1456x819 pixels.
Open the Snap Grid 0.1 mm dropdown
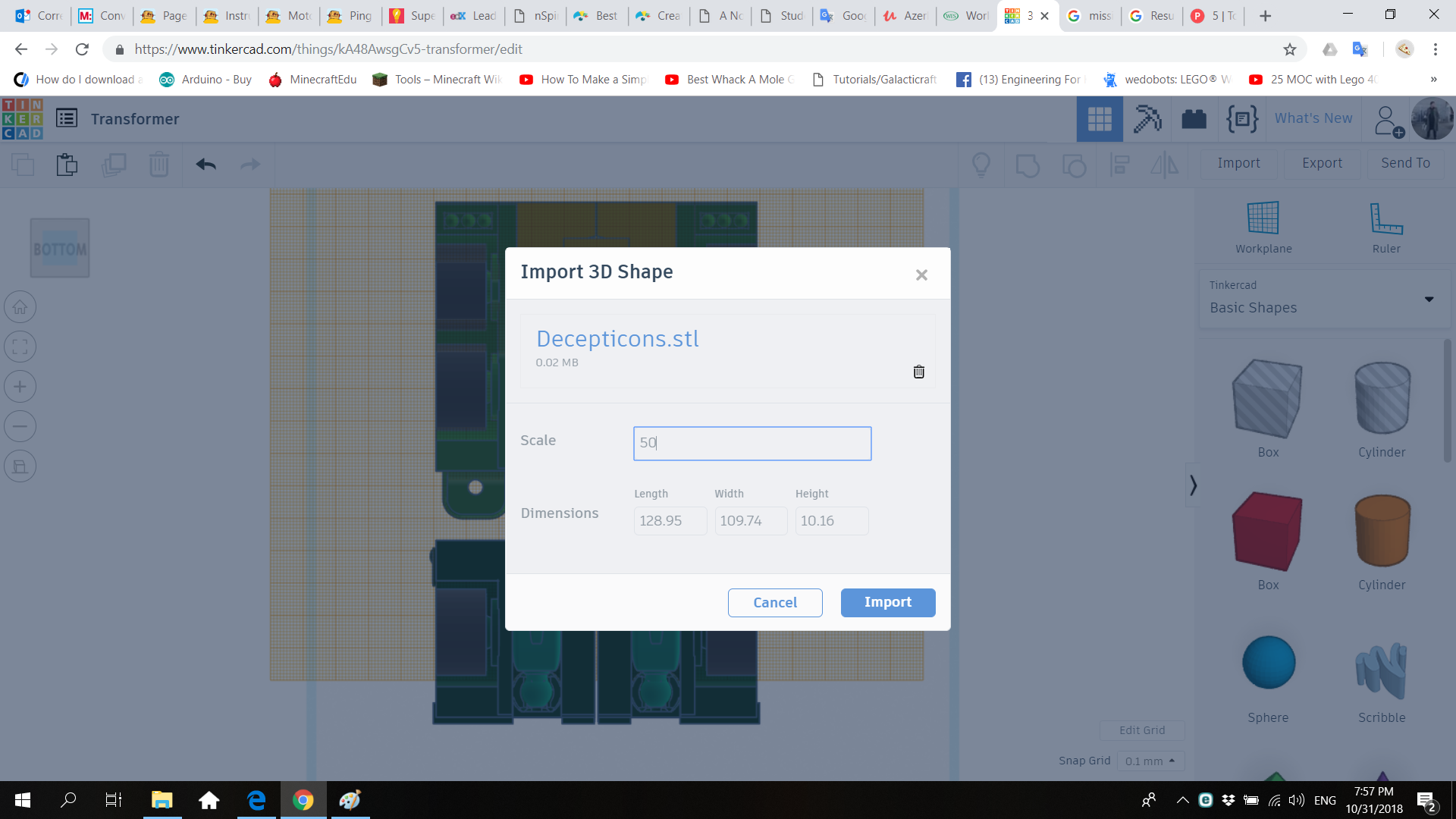point(1150,761)
